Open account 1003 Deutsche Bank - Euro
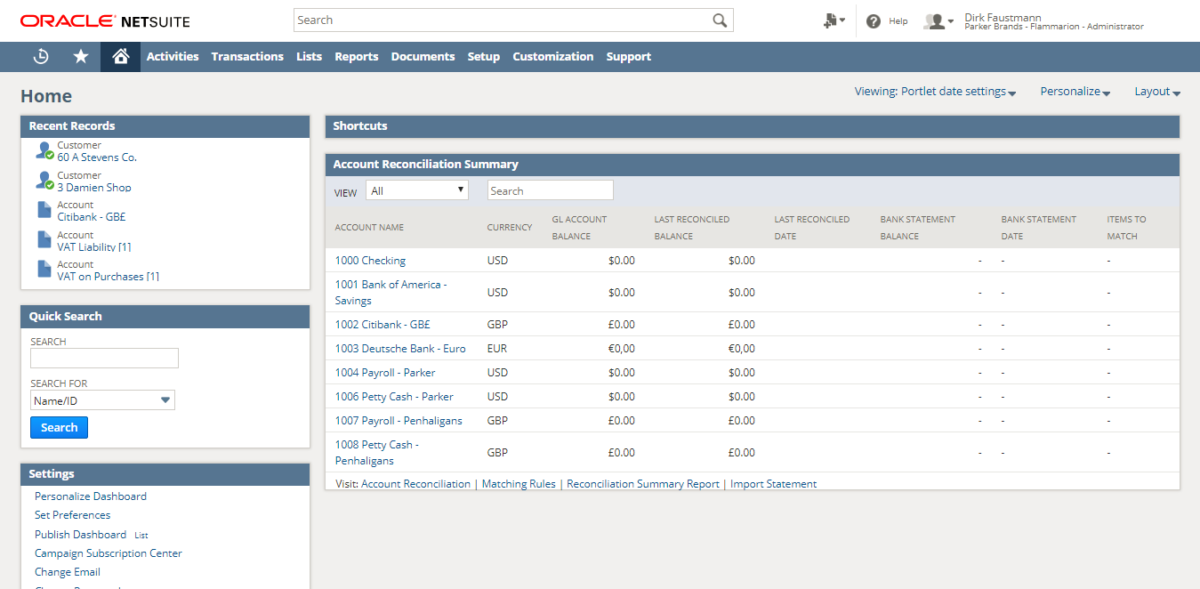 click(400, 348)
